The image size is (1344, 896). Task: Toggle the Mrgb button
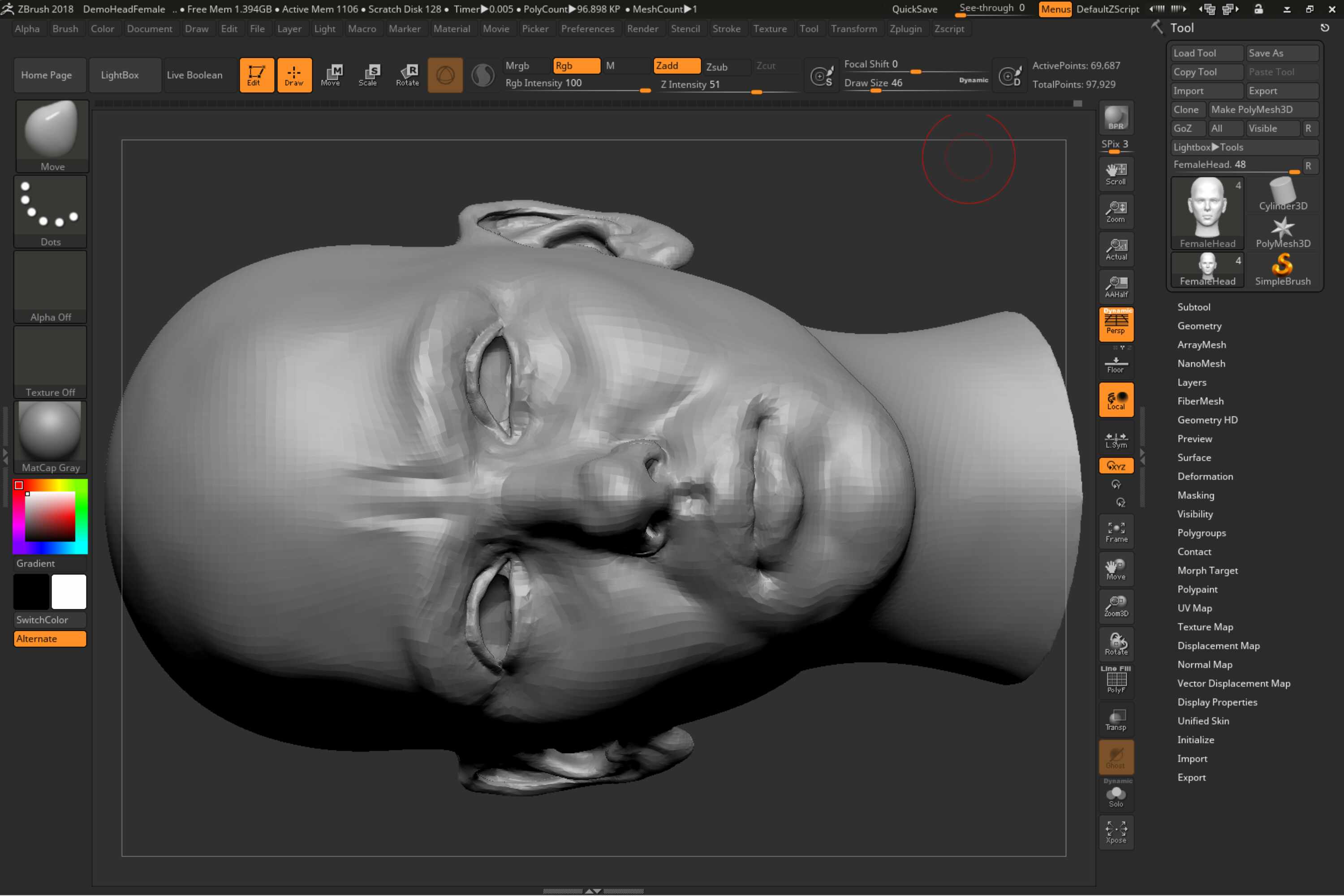pyautogui.click(x=526, y=66)
